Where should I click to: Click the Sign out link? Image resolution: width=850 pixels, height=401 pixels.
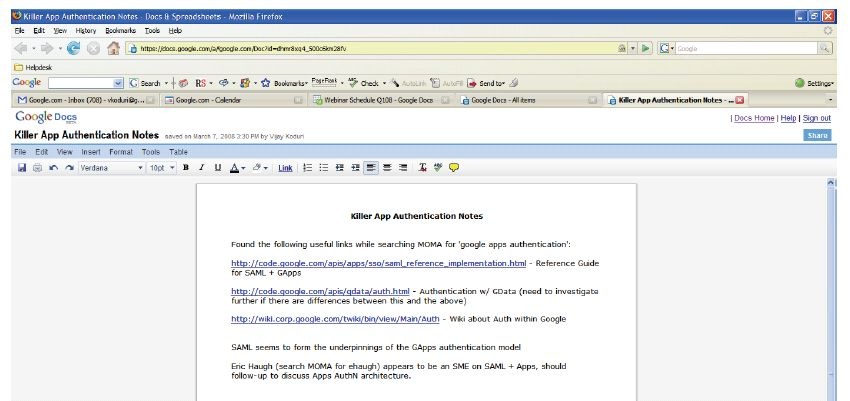click(x=816, y=118)
